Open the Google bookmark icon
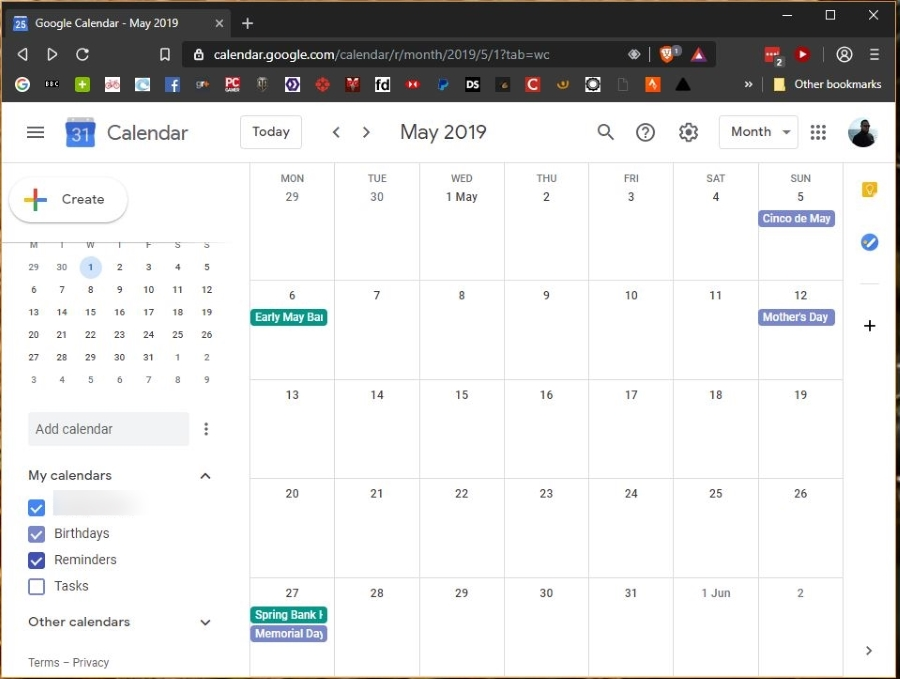Screen dimensions: 900x679 [x=22, y=85]
